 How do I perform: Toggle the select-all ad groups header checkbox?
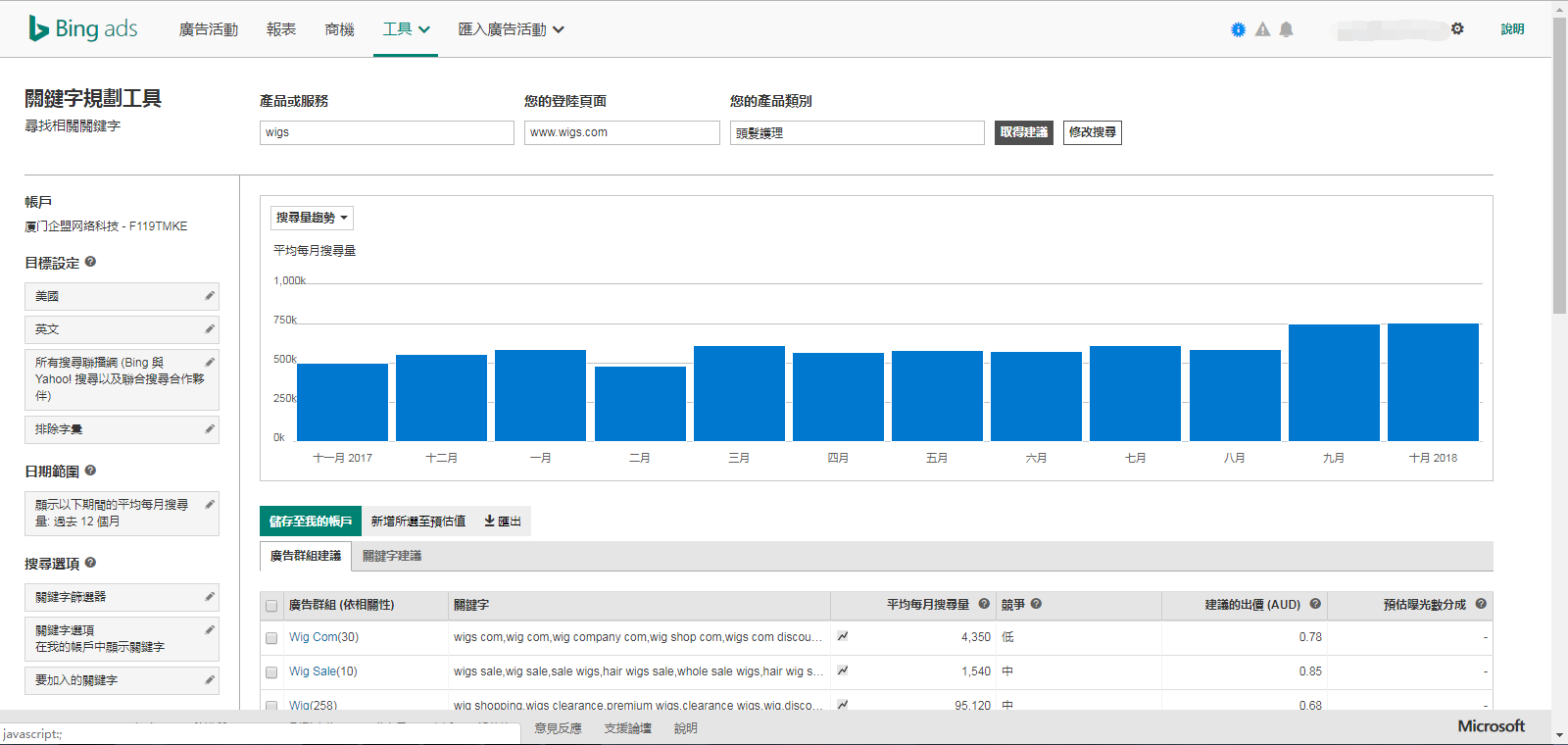pos(271,606)
